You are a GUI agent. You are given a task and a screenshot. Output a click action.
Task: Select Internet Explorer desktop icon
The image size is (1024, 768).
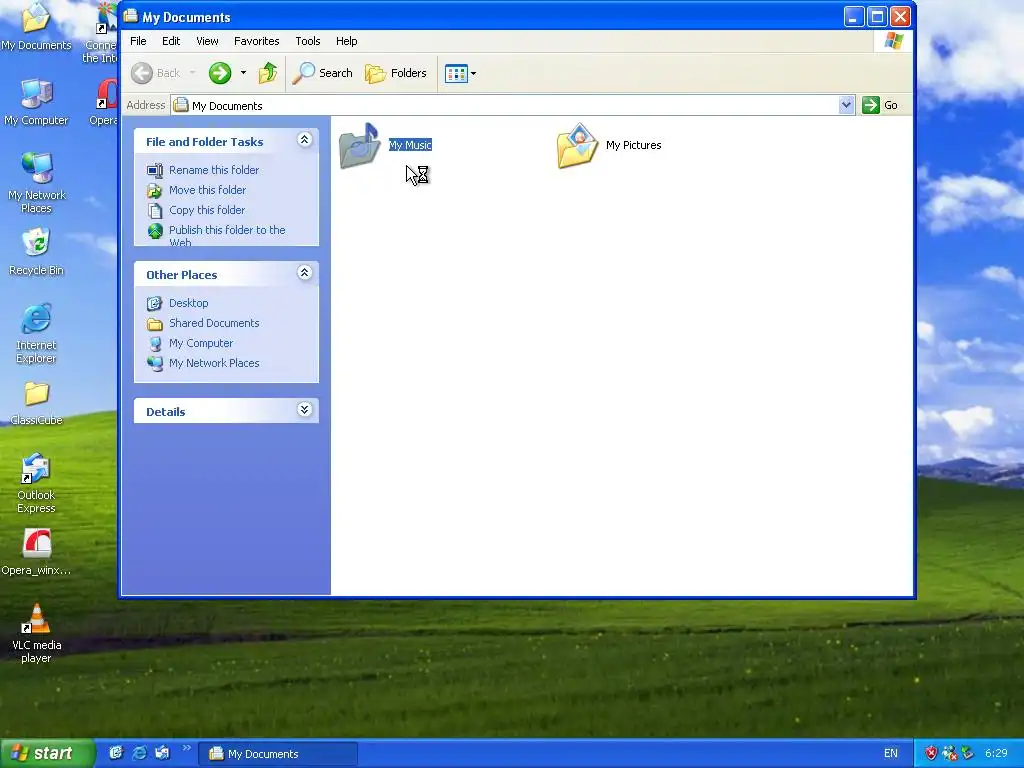pyautogui.click(x=36, y=333)
